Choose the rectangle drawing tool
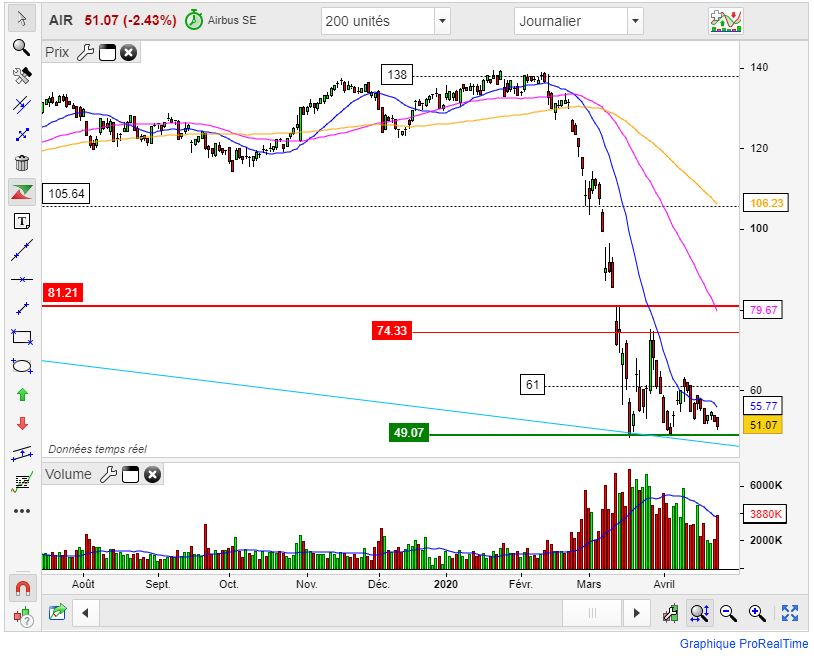Image resolution: width=814 pixels, height=660 pixels. (x=21, y=336)
